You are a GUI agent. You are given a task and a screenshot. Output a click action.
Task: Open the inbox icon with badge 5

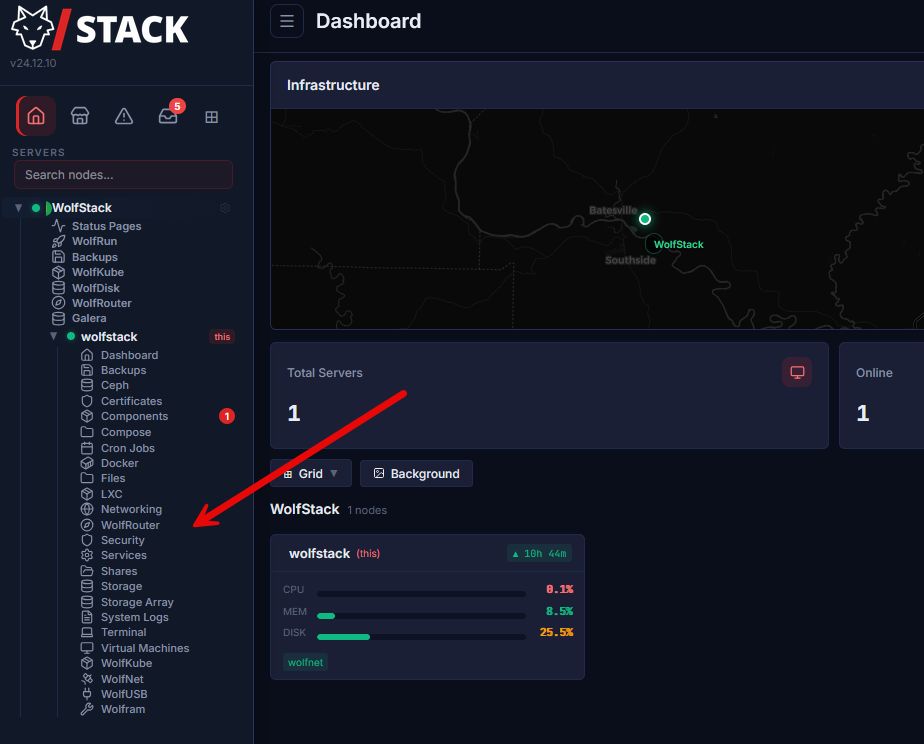coord(169,115)
